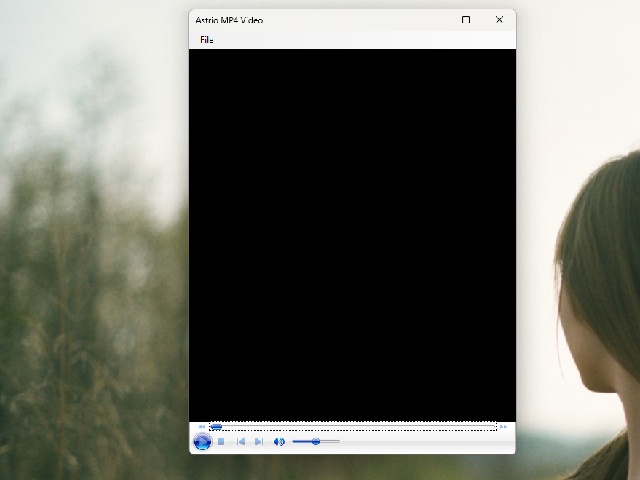This screenshot has height=480, width=640.
Task: Skip to the next track icon
Action: click(x=259, y=442)
